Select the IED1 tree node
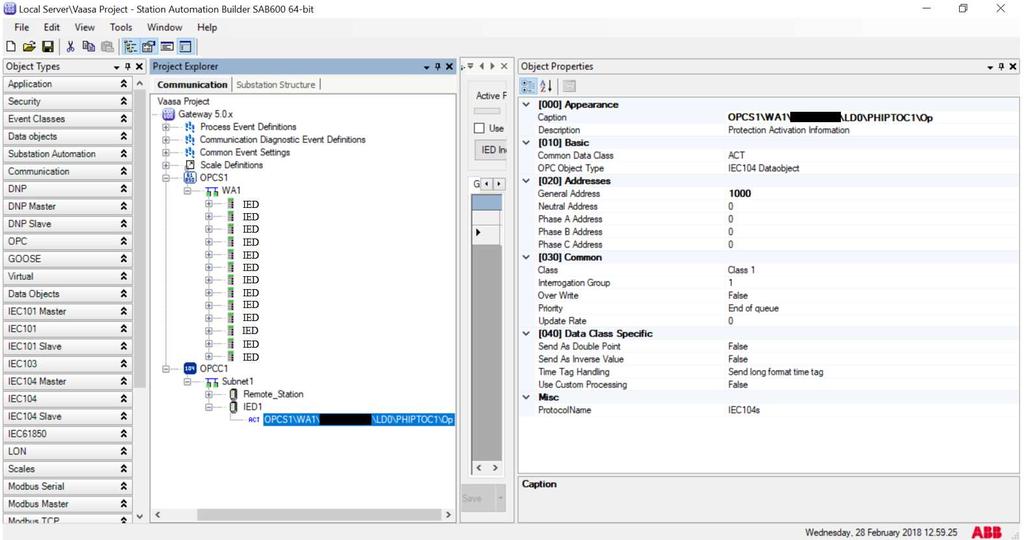 click(x=253, y=407)
